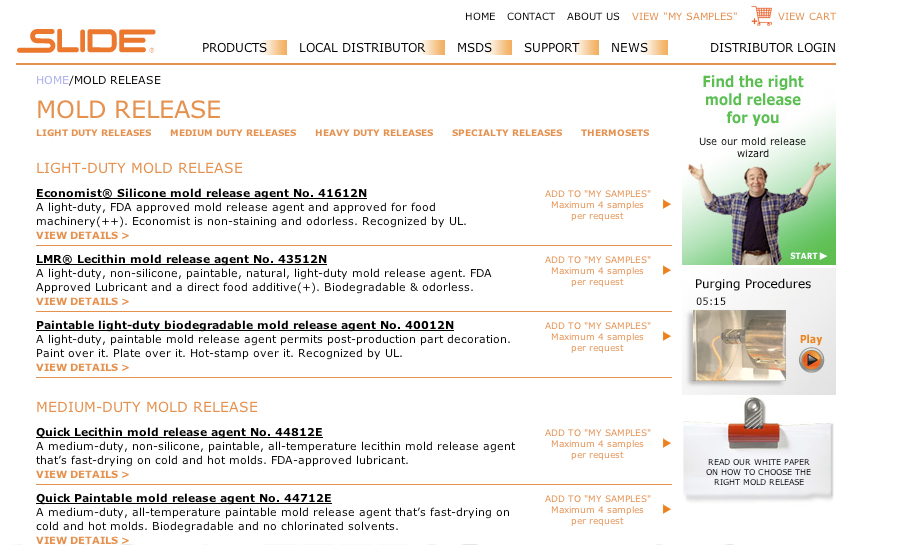Click the arrow beside LMR Lecithin No. 43512N samples
914x545 pixels.
[x=667, y=270]
